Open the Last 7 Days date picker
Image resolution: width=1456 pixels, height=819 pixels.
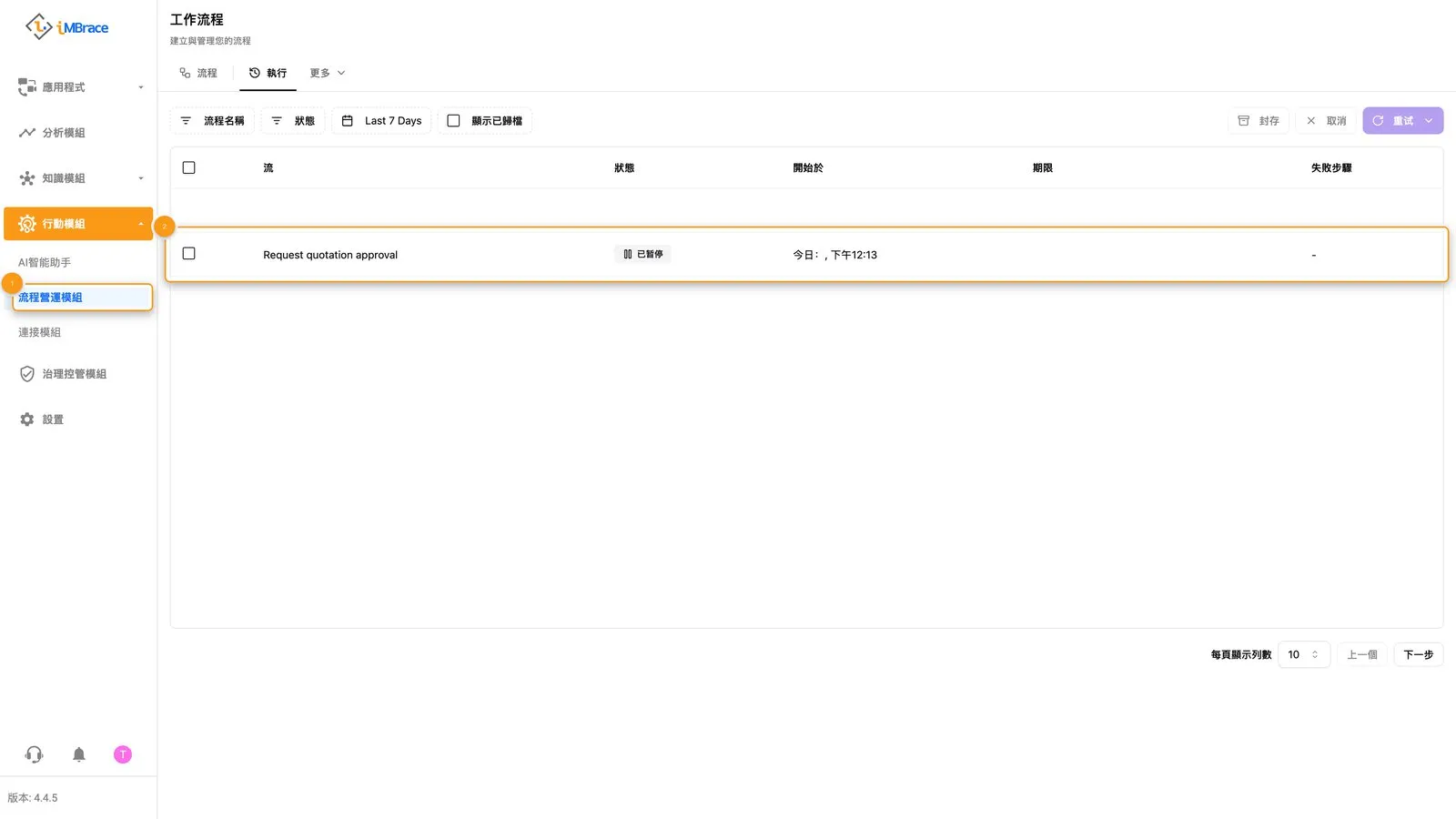pyautogui.click(x=381, y=121)
